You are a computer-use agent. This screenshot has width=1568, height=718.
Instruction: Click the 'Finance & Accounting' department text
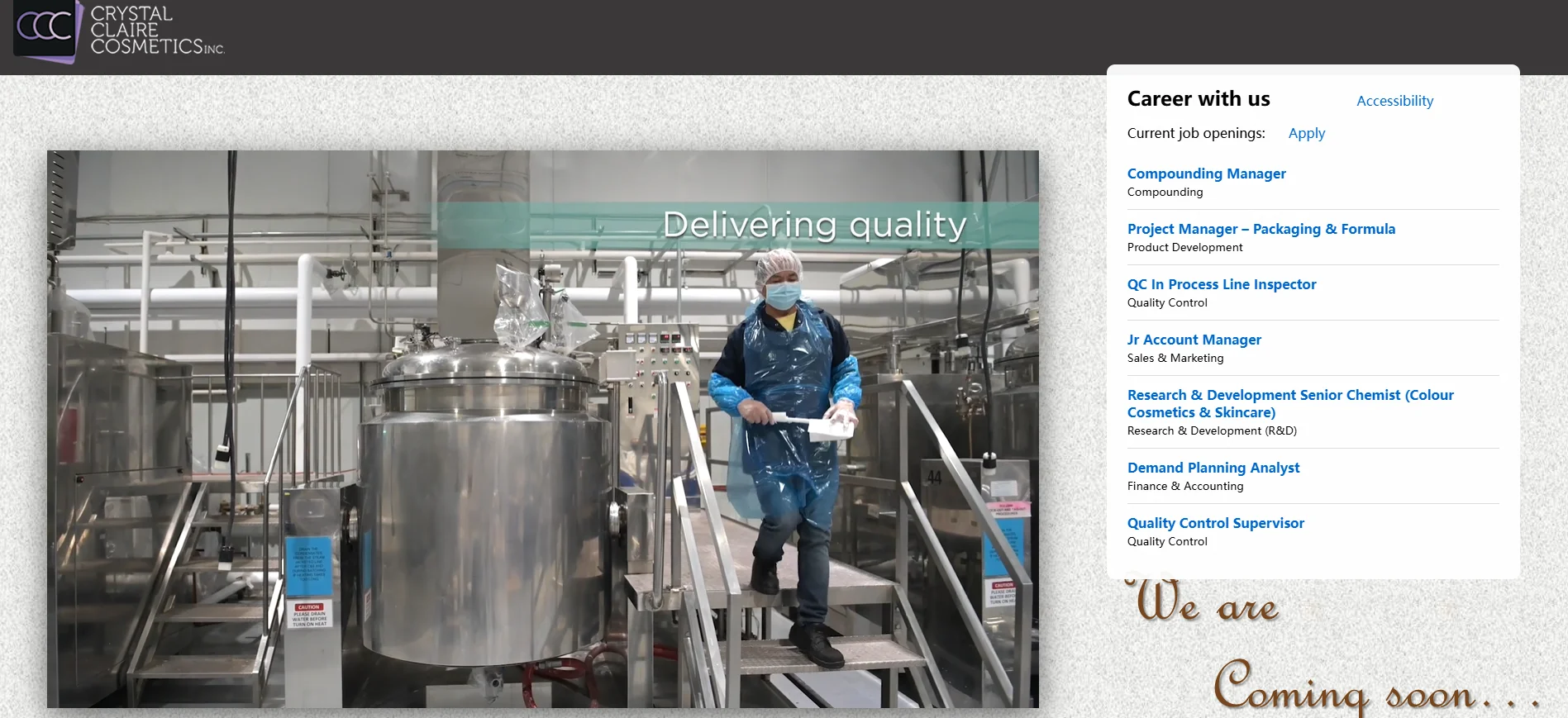(x=1184, y=486)
